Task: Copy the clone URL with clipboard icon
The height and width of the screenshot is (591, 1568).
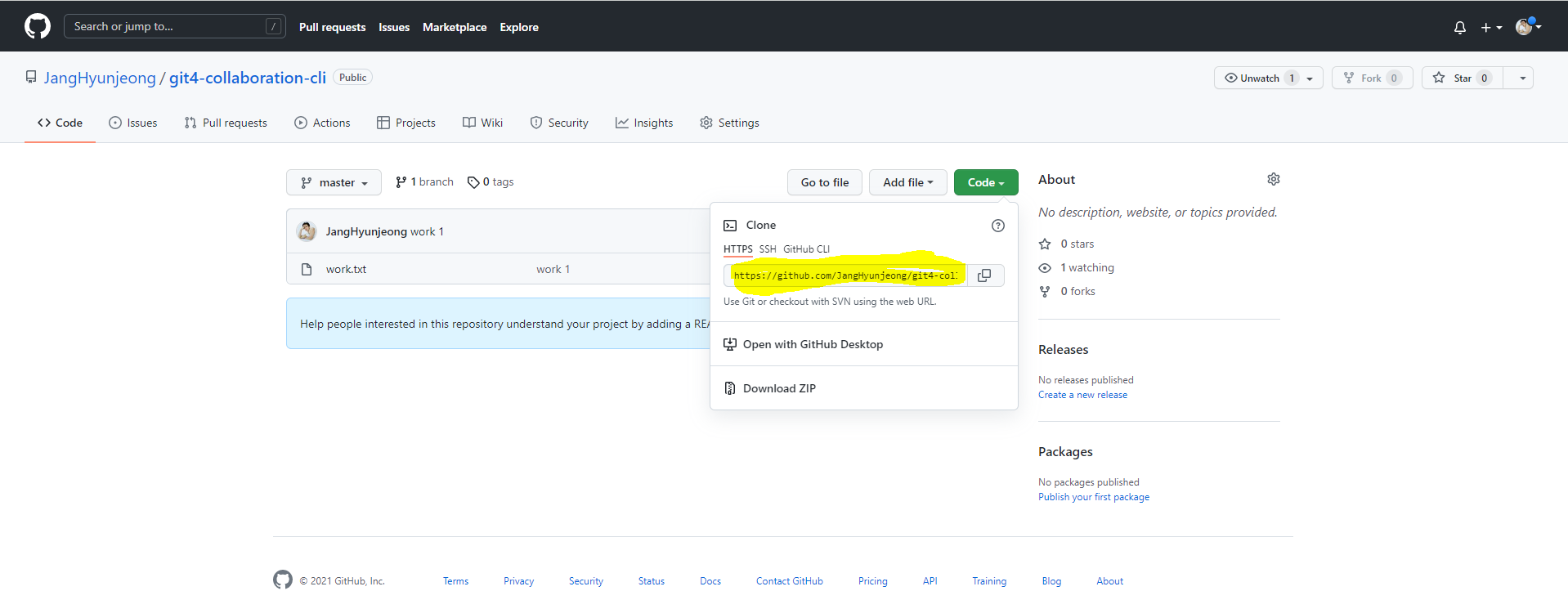Action: 984,275
